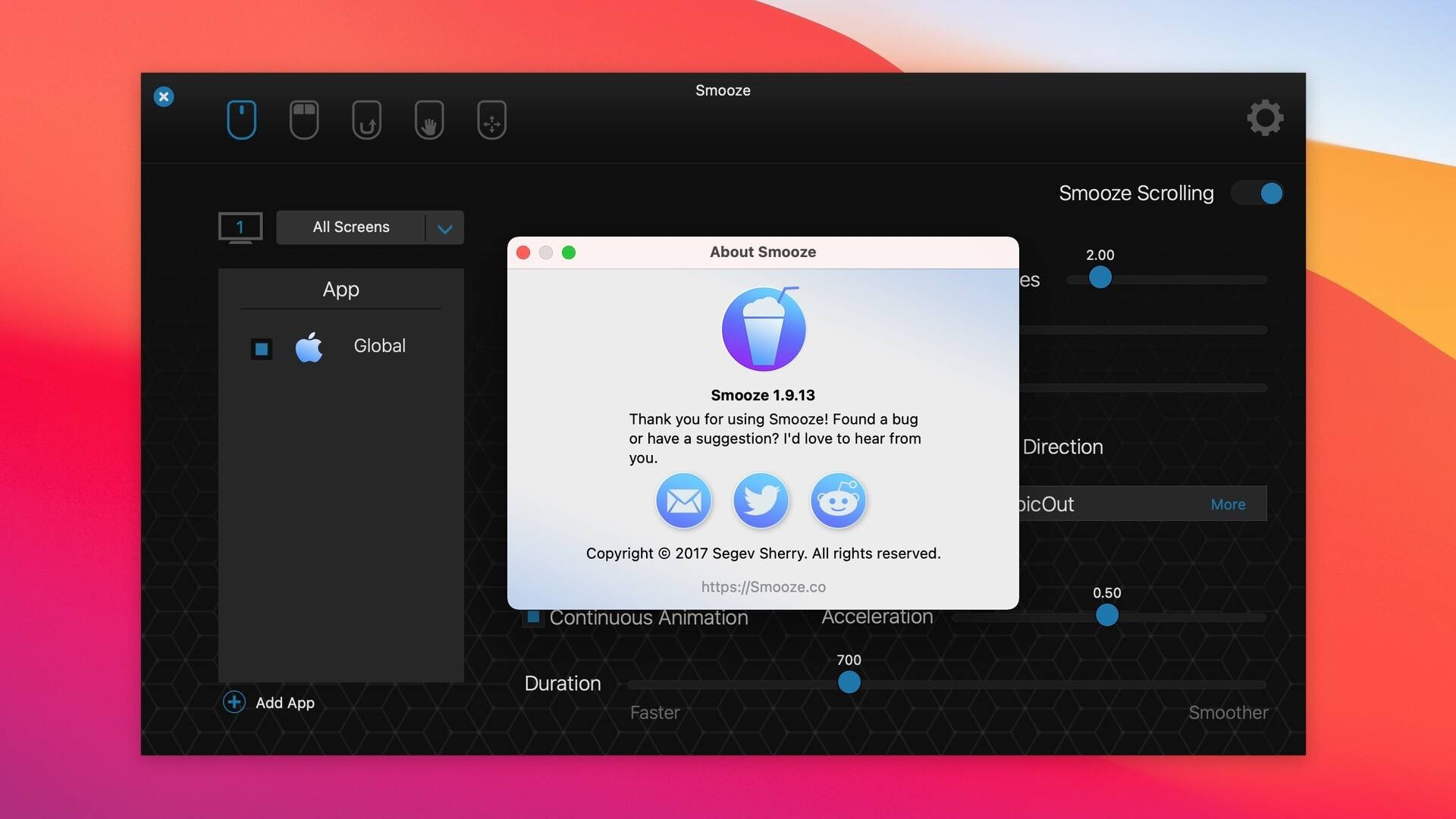Click the Twitter icon in About dialog
The width and height of the screenshot is (1456, 819).
click(x=761, y=500)
